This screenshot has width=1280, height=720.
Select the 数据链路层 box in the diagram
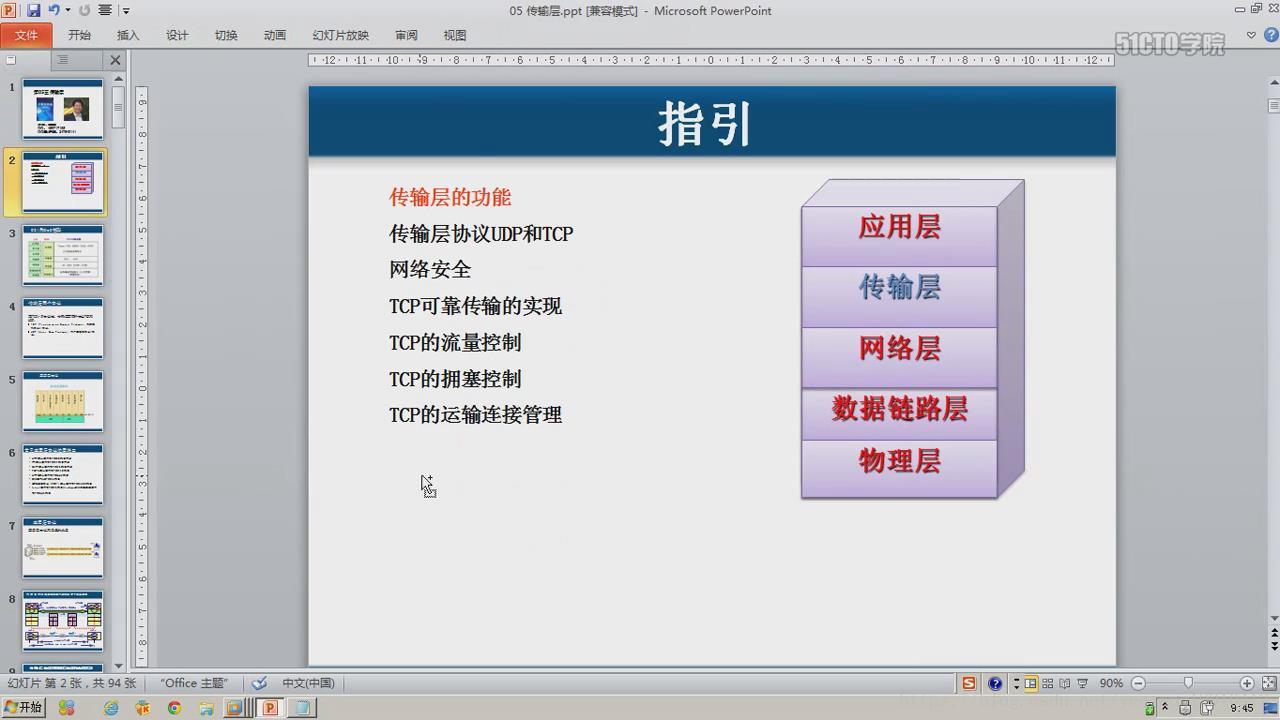coord(899,414)
